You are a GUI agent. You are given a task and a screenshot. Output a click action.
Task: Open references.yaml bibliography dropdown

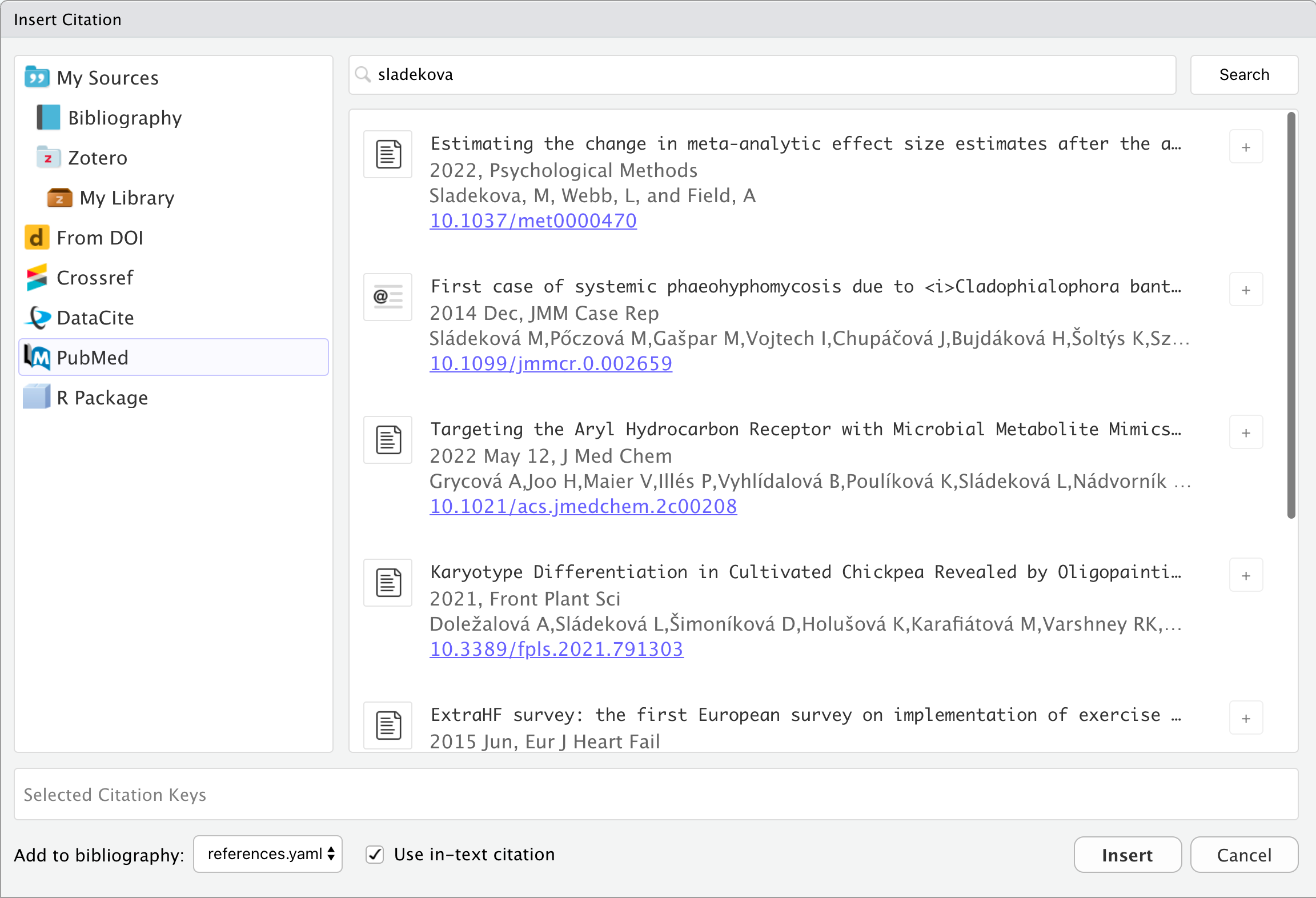[268, 855]
